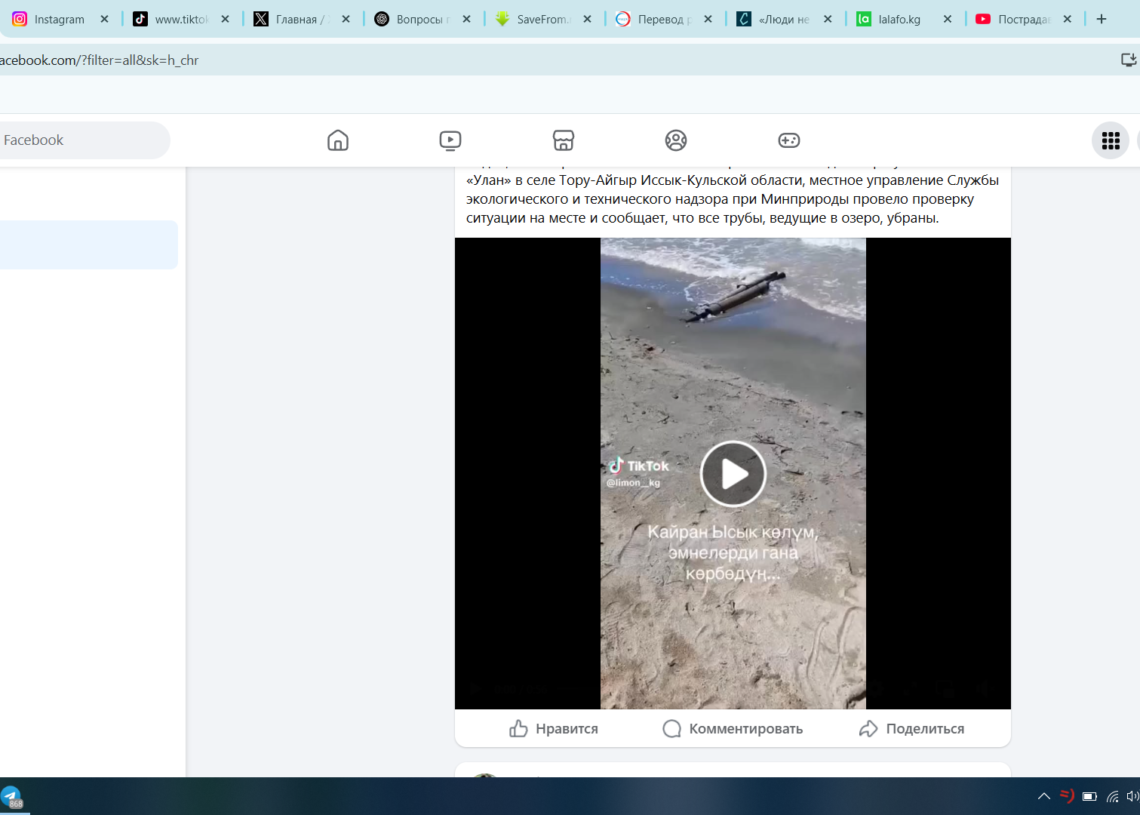Open the Facebook apps menu grid
This screenshot has height=815, width=1140.
1110,141
